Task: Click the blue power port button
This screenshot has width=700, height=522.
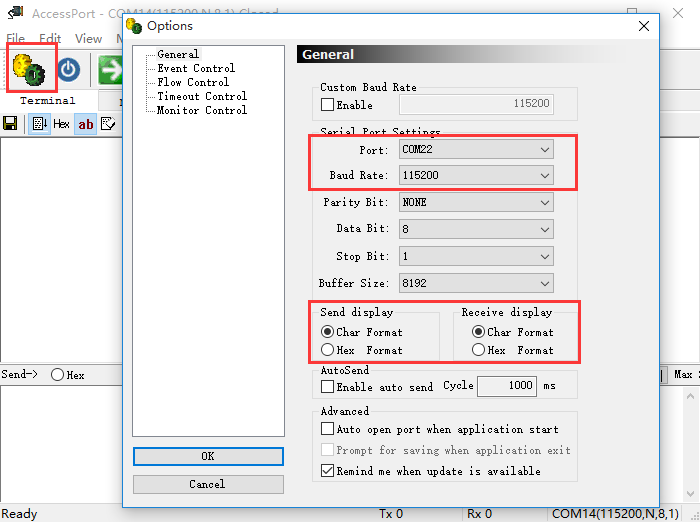Action: (68, 69)
